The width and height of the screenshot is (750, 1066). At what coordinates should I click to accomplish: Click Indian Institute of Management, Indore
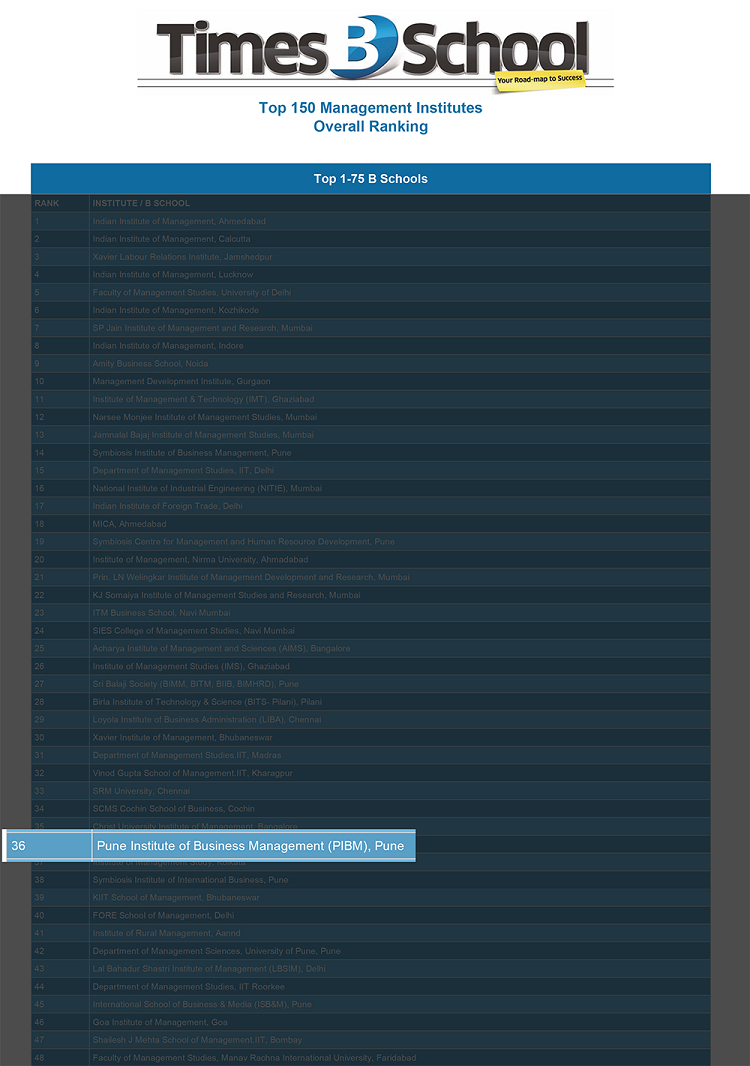coord(168,345)
